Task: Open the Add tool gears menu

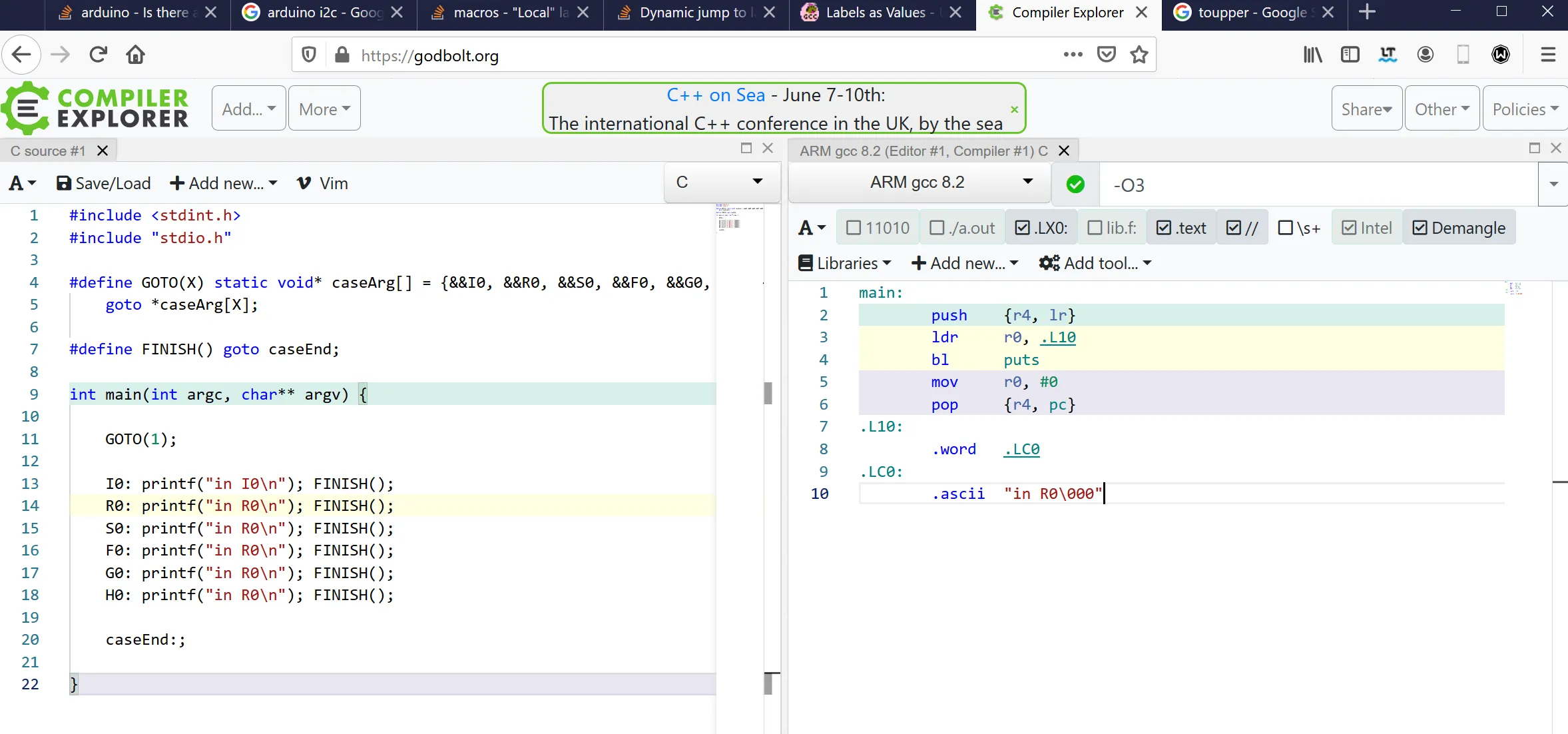Action: 1095,263
